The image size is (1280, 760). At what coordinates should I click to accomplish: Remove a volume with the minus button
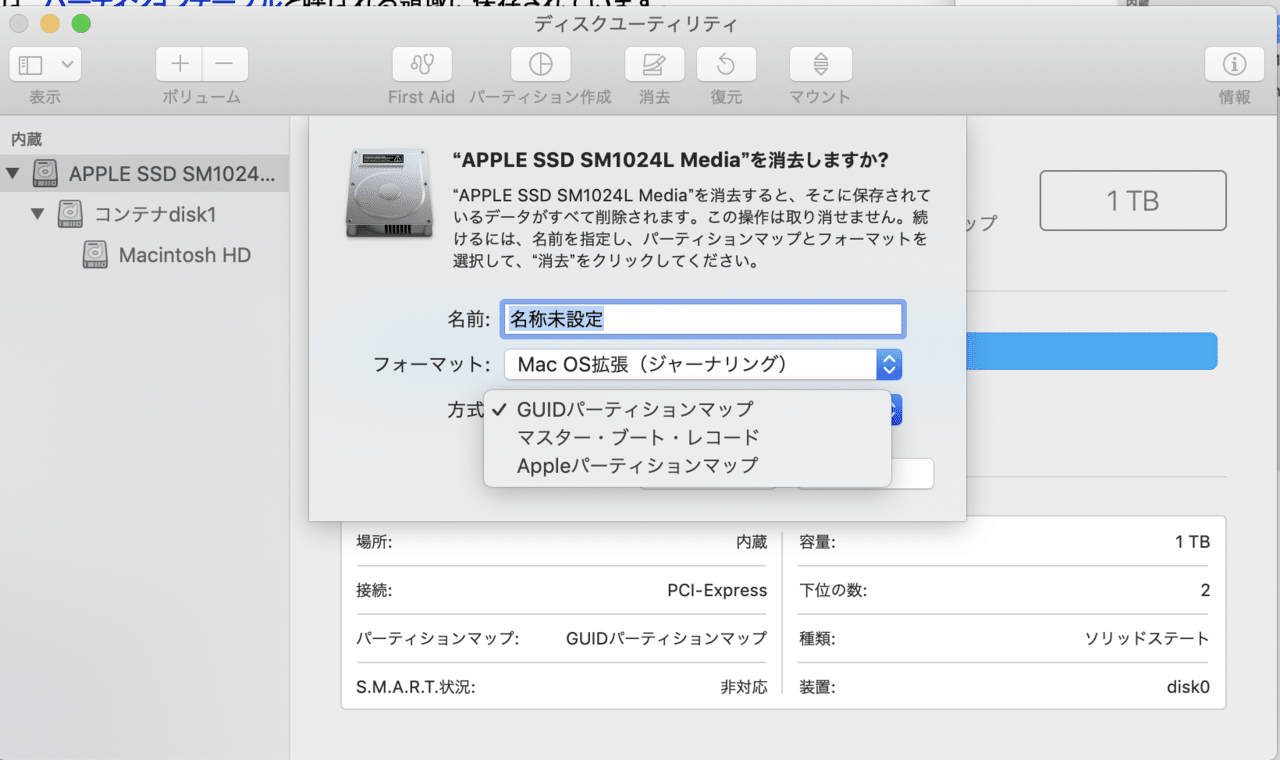coord(225,65)
